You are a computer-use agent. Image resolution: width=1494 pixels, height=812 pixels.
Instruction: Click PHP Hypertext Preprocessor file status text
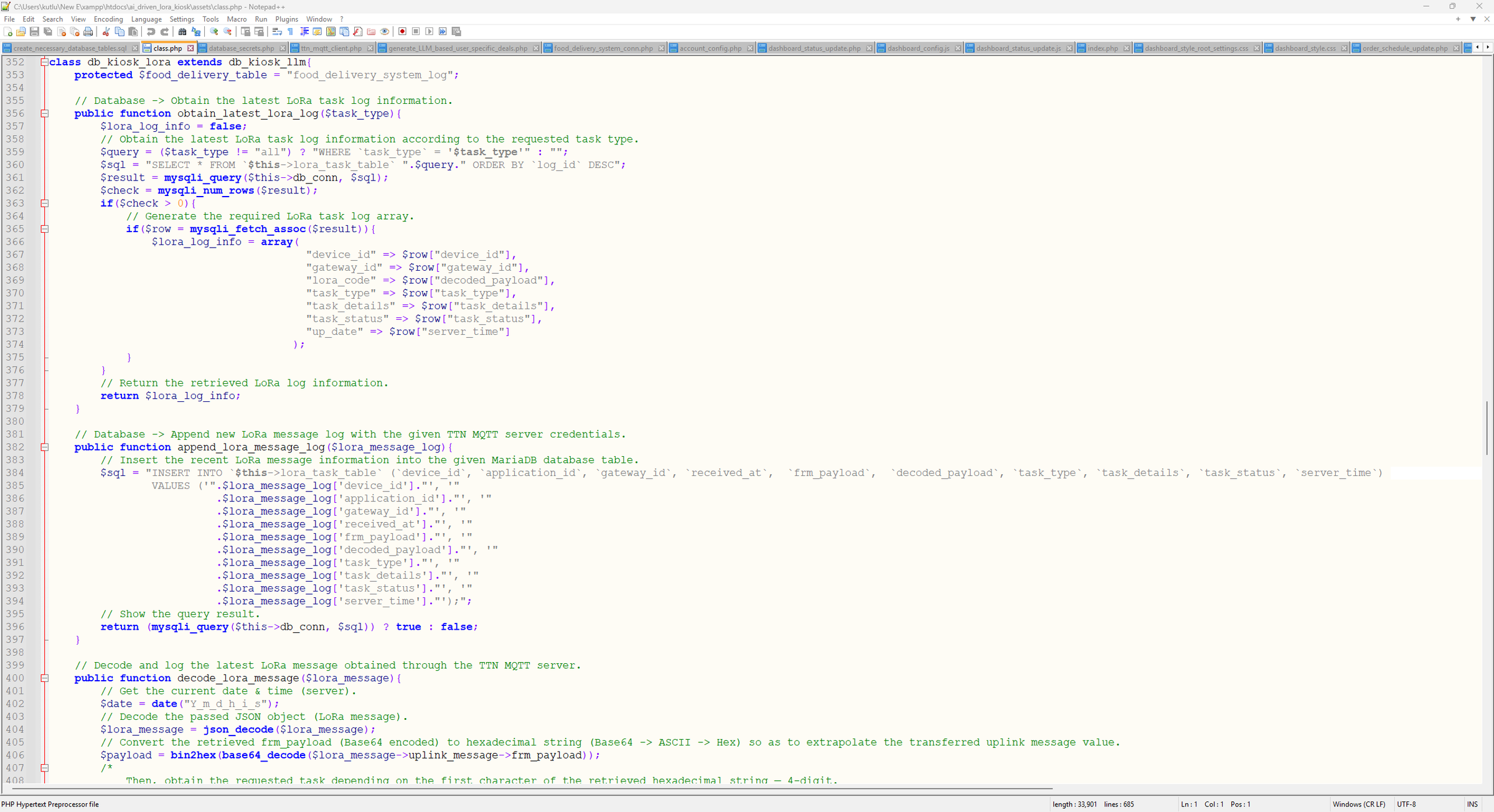50,804
